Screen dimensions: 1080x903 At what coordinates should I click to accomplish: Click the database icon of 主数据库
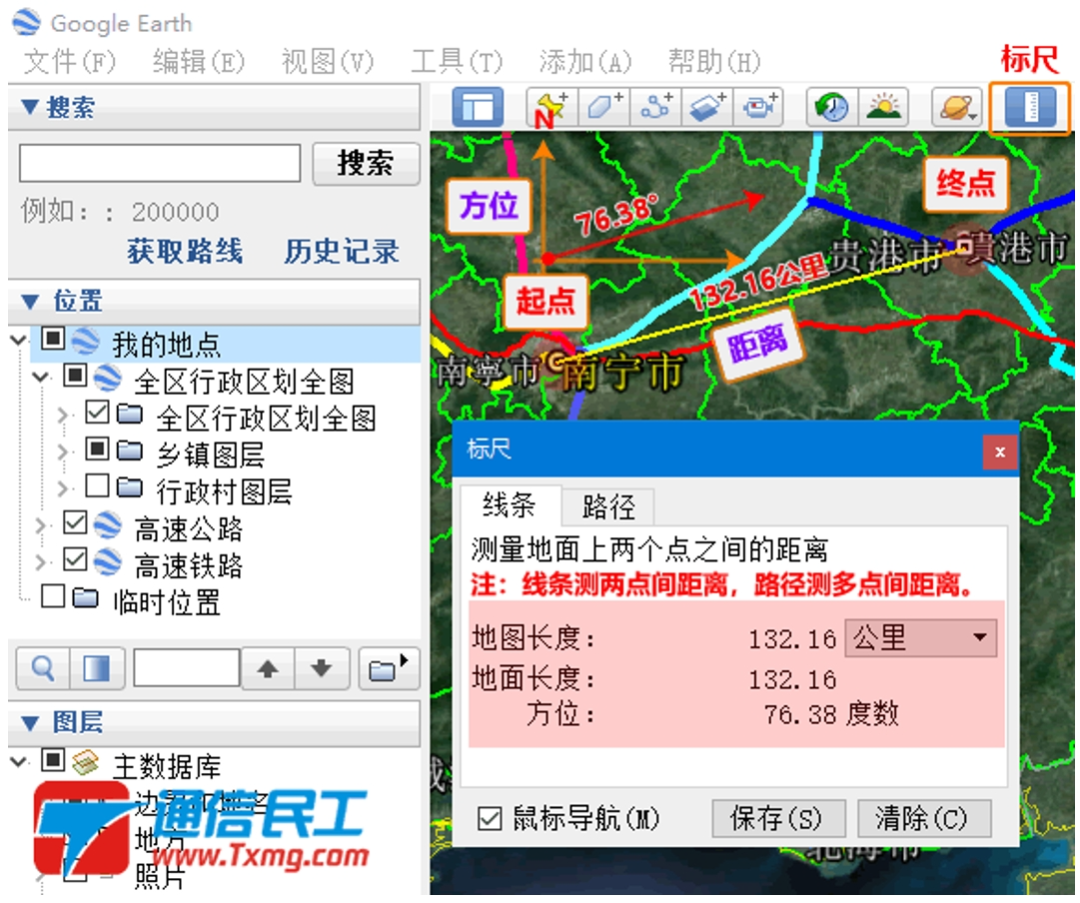click(x=85, y=763)
